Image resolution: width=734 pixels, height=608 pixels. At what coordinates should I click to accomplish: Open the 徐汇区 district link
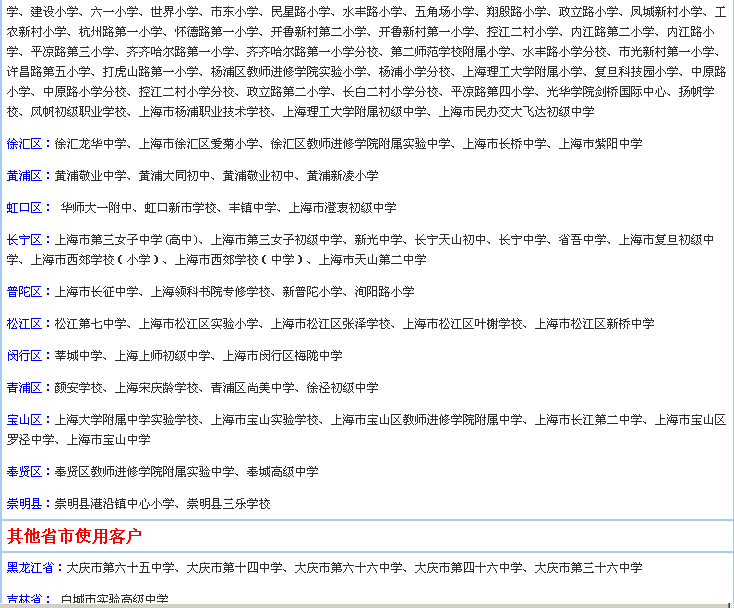[x=24, y=143]
